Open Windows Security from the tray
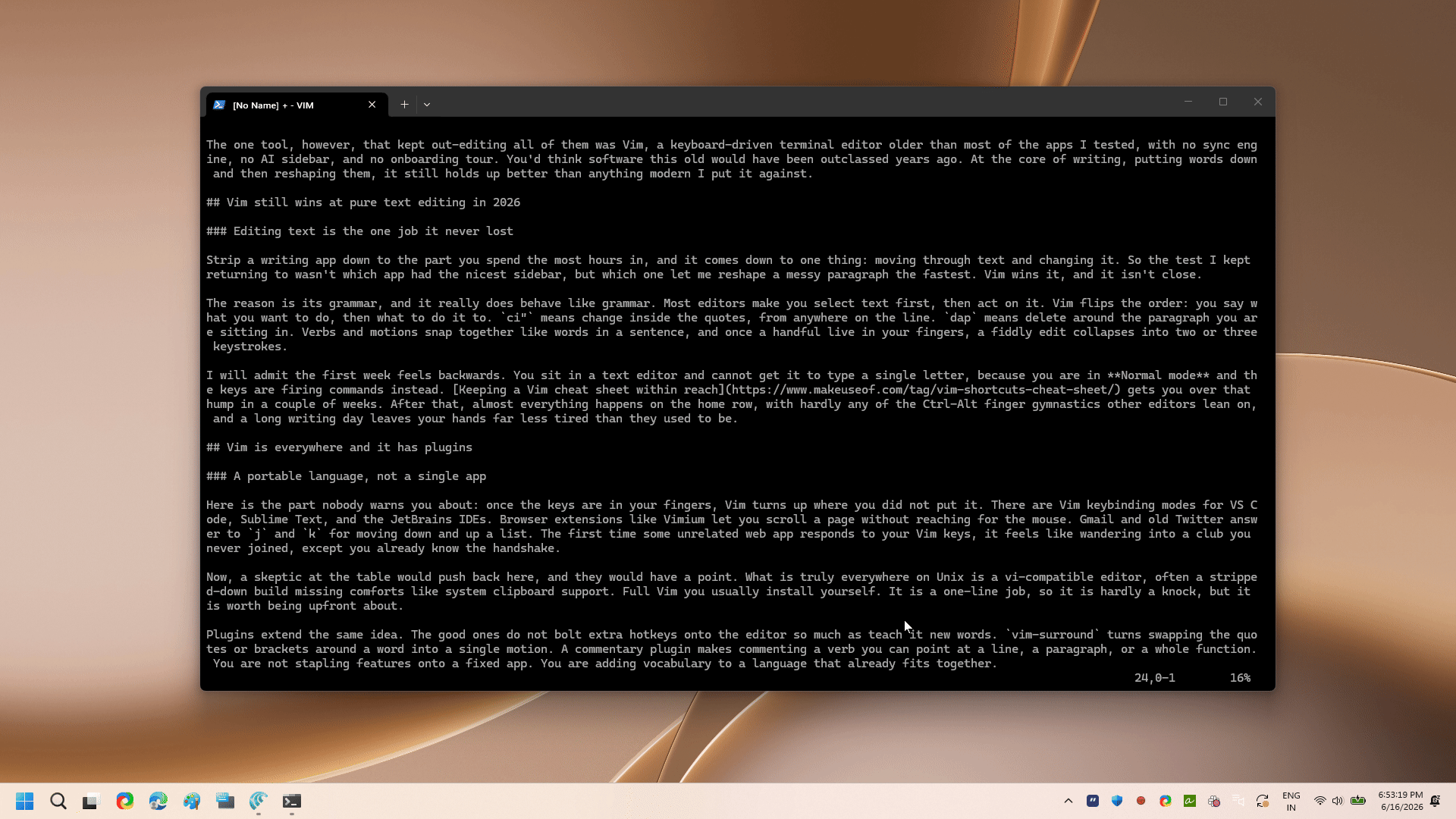This screenshot has height=819, width=1456. (1117, 801)
